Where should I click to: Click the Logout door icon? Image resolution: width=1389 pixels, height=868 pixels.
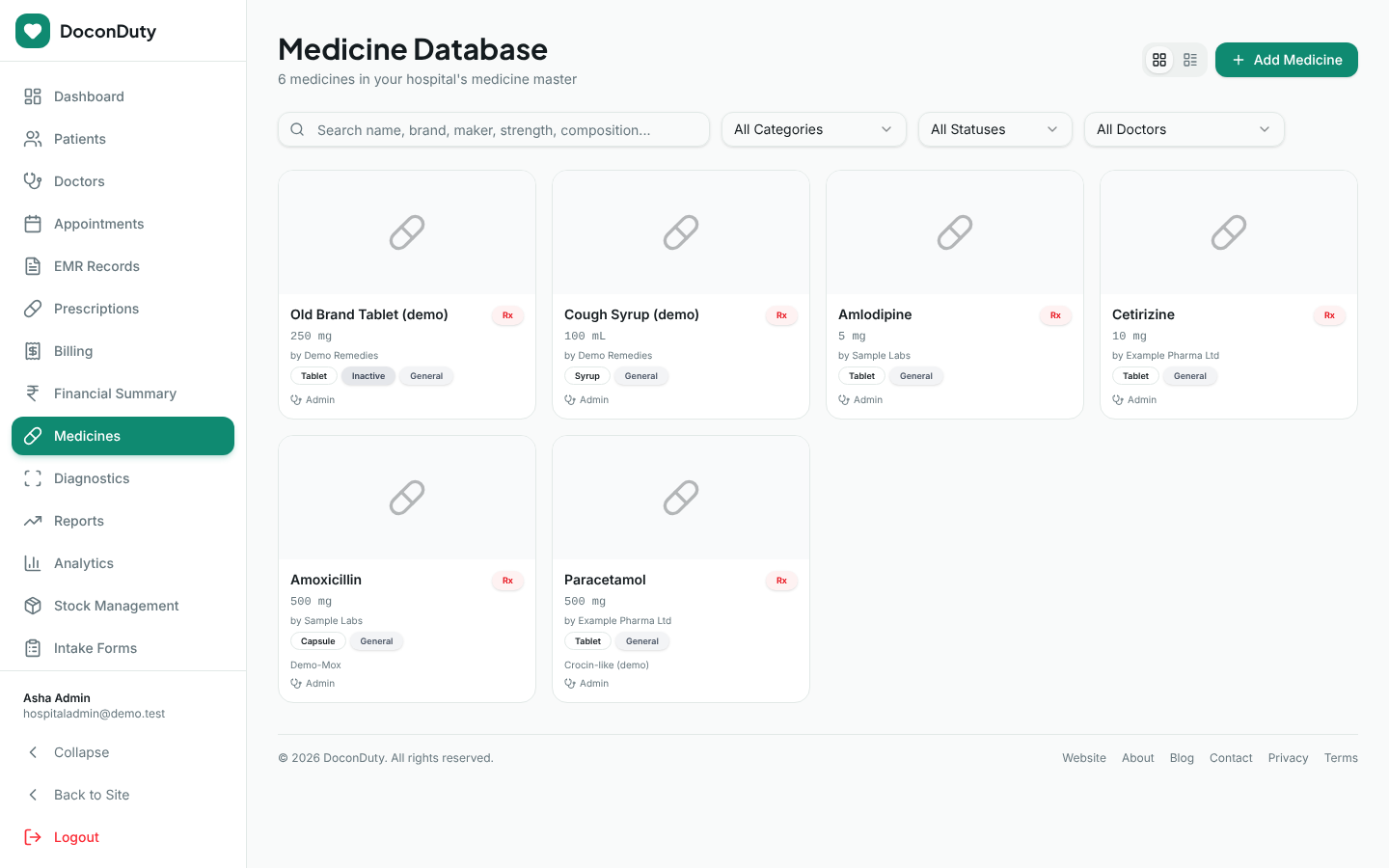point(33,837)
